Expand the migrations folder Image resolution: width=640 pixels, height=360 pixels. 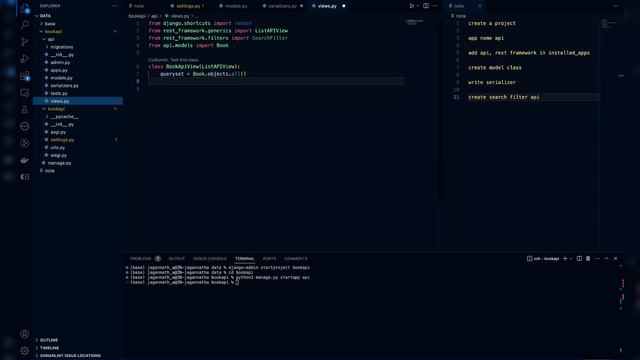pyautogui.click(x=78, y=47)
